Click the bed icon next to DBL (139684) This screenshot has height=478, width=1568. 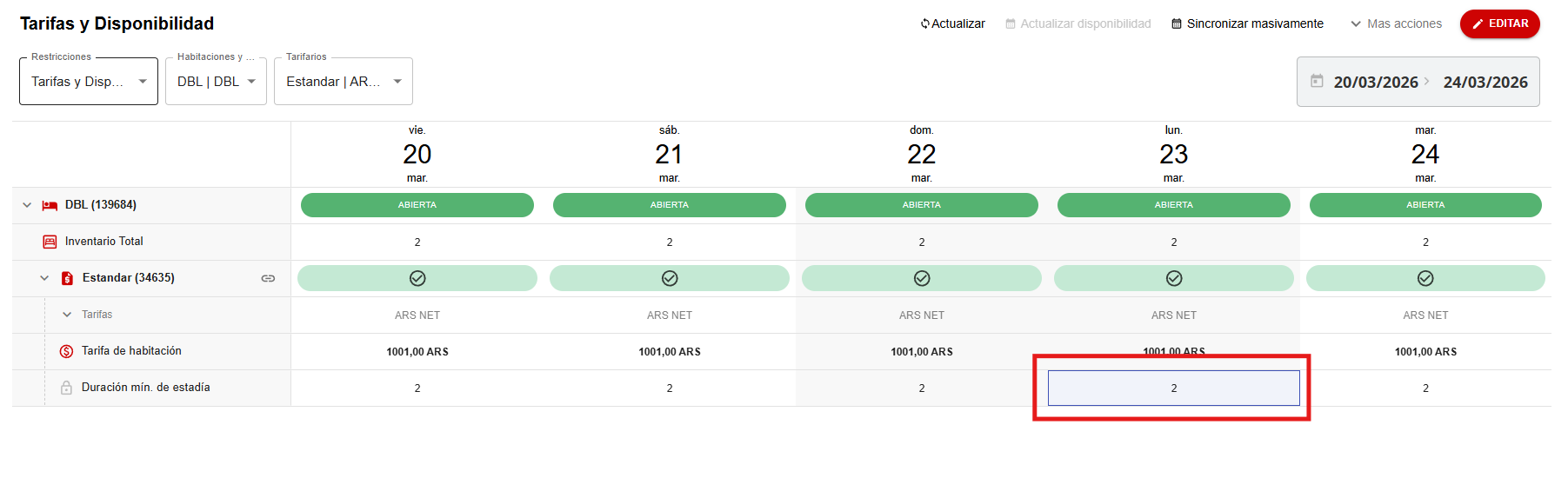coord(50,205)
